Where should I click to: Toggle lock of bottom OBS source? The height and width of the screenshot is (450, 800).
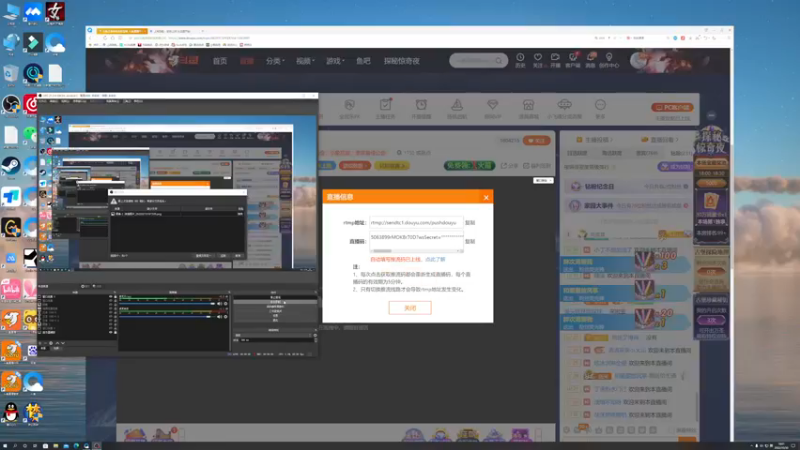tap(115, 332)
